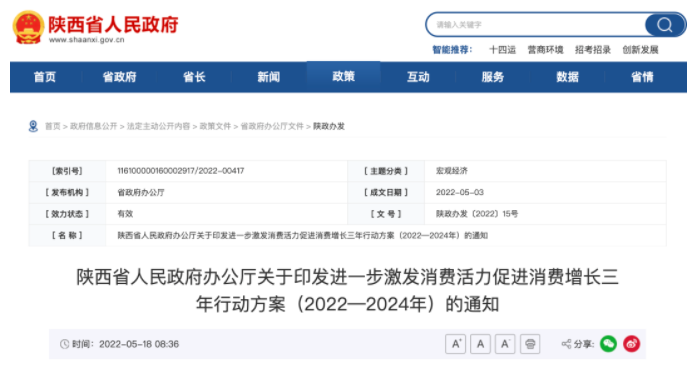Go to 法定主动公开内容 in breadcrumb

[x=158, y=126]
